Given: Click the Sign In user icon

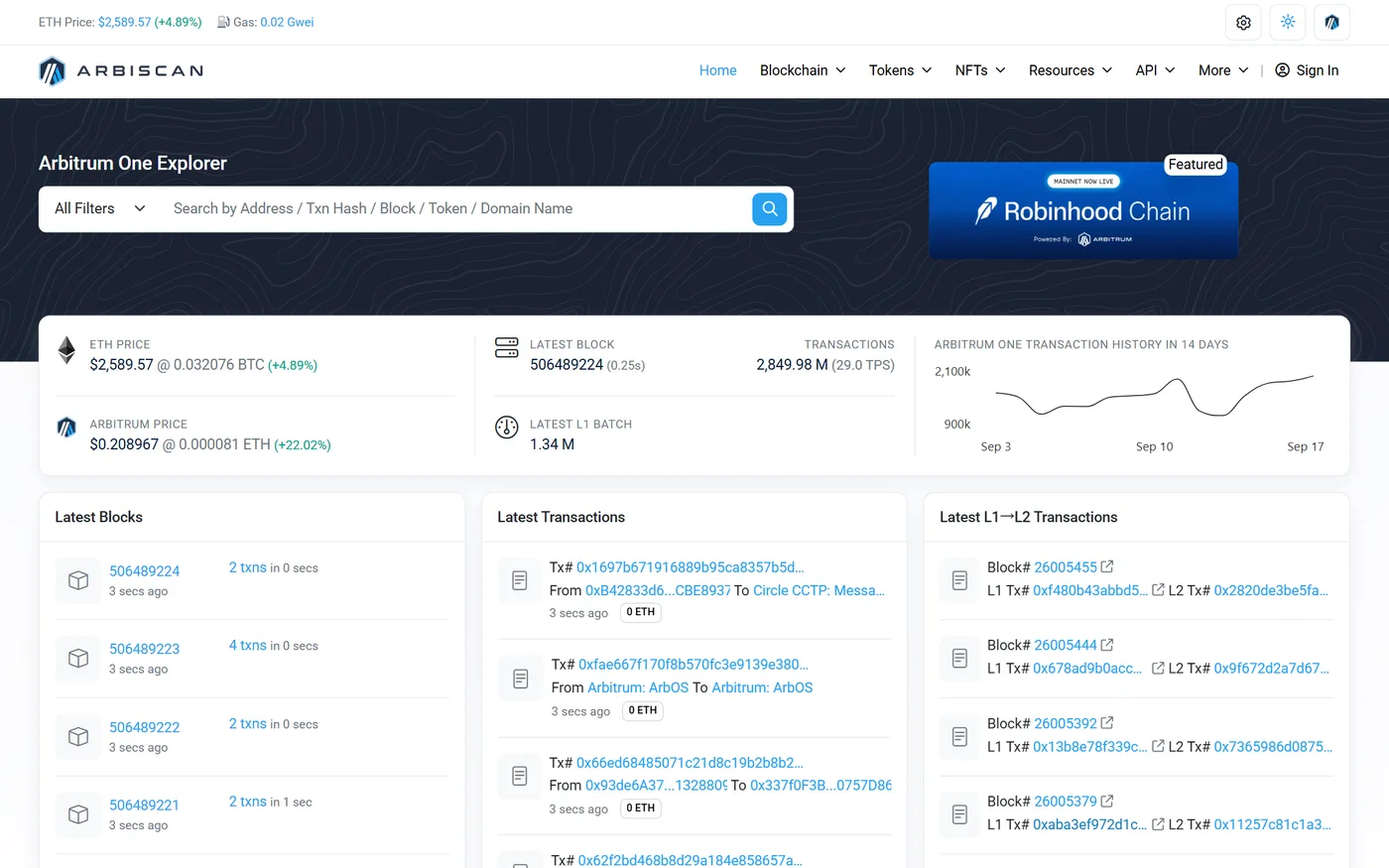Looking at the screenshot, I should pyautogui.click(x=1282, y=70).
